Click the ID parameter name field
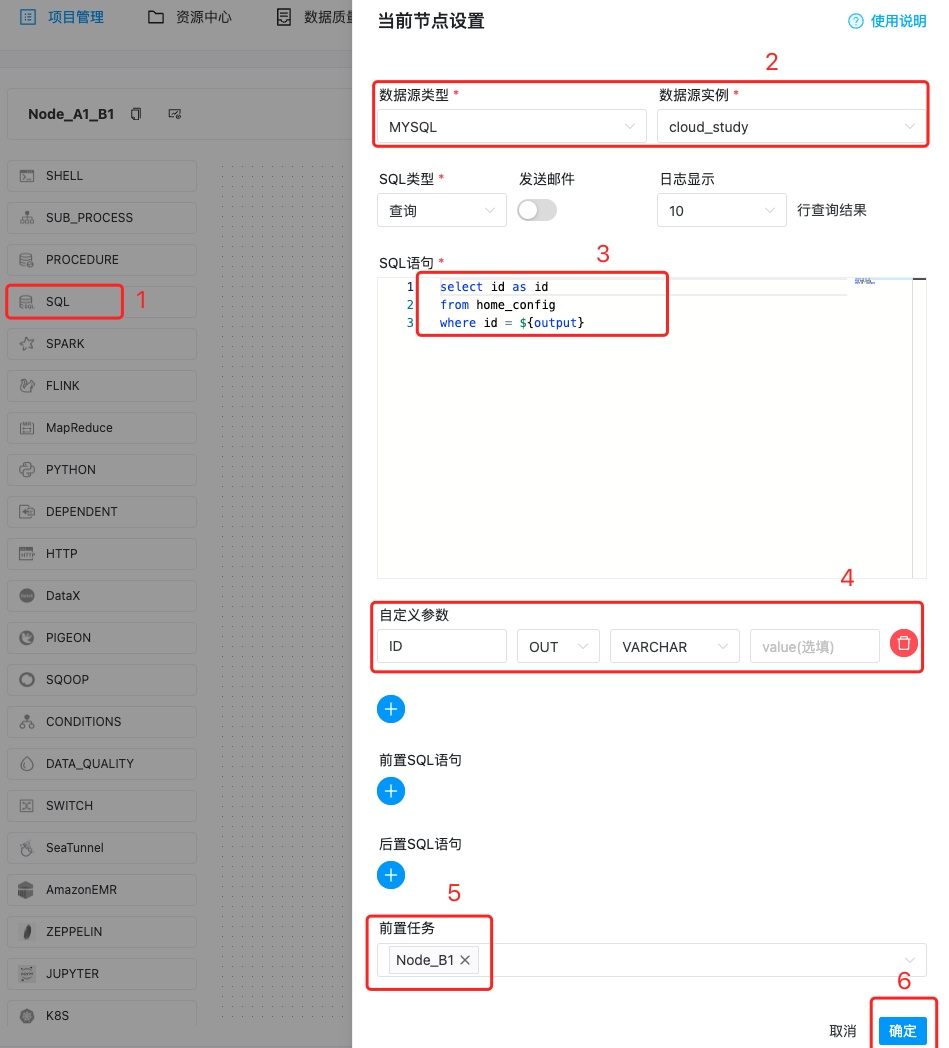Screen dimensions: 949x1048 coord(442,646)
